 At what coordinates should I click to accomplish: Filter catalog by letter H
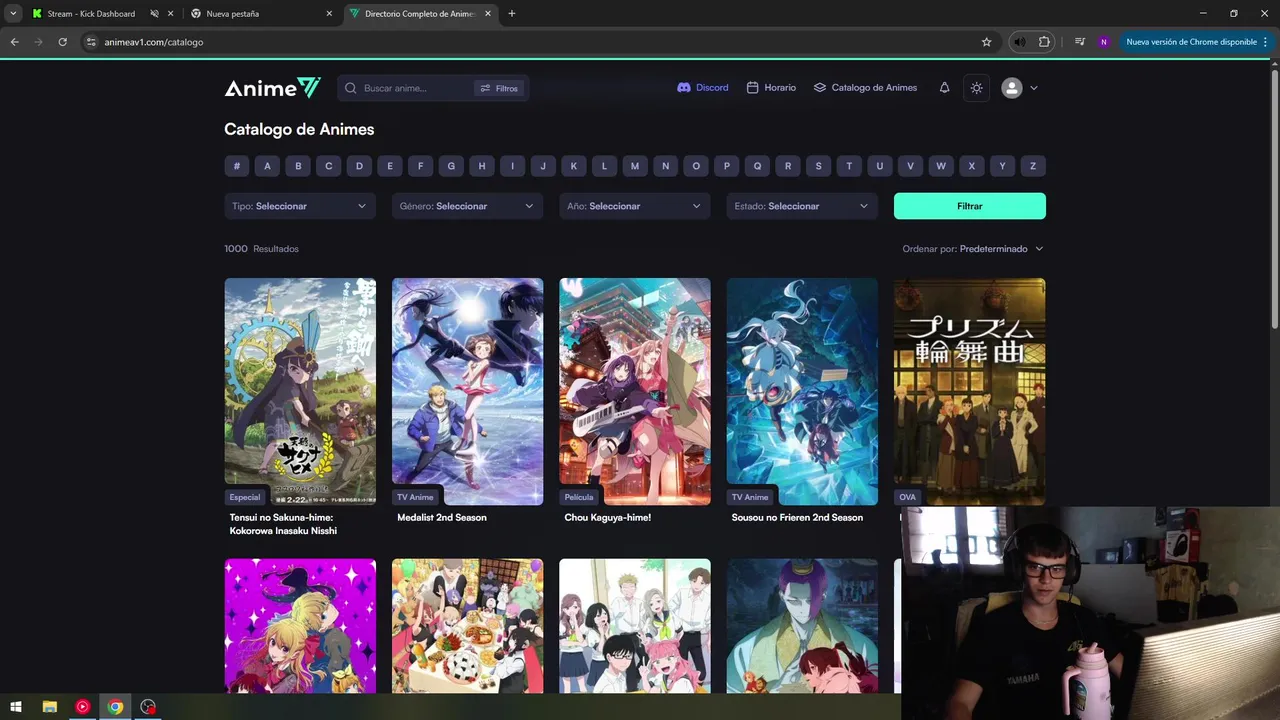pyautogui.click(x=482, y=166)
